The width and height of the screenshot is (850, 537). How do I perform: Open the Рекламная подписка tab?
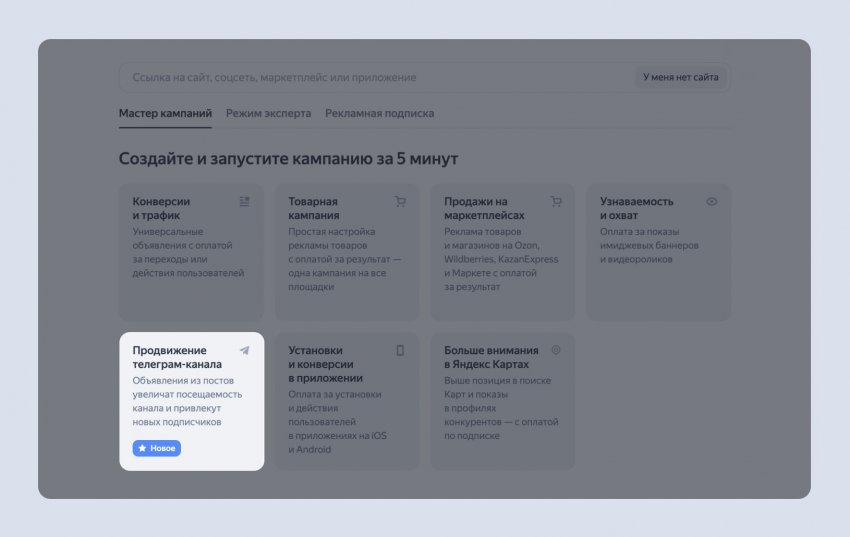379,114
